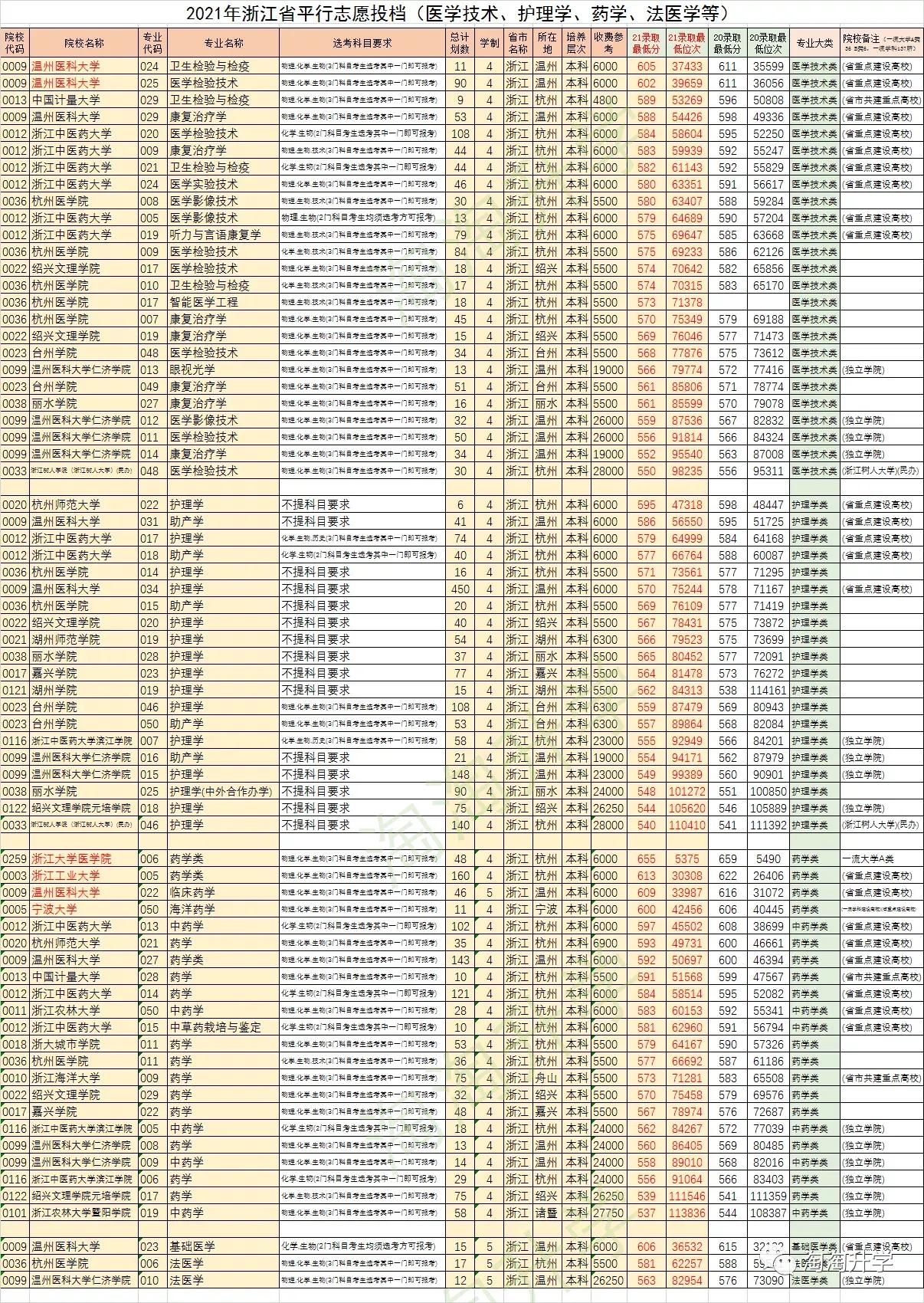Select the 2020 rank value 26406
Screen dimensions: 924x1303
[x=768, y=875]
